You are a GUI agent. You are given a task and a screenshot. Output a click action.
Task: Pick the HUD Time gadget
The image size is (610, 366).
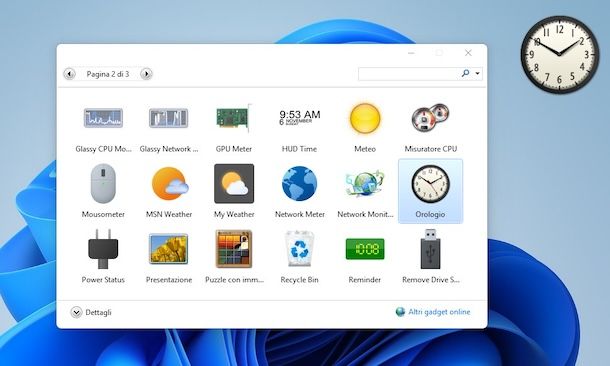[x=300, y=117]
